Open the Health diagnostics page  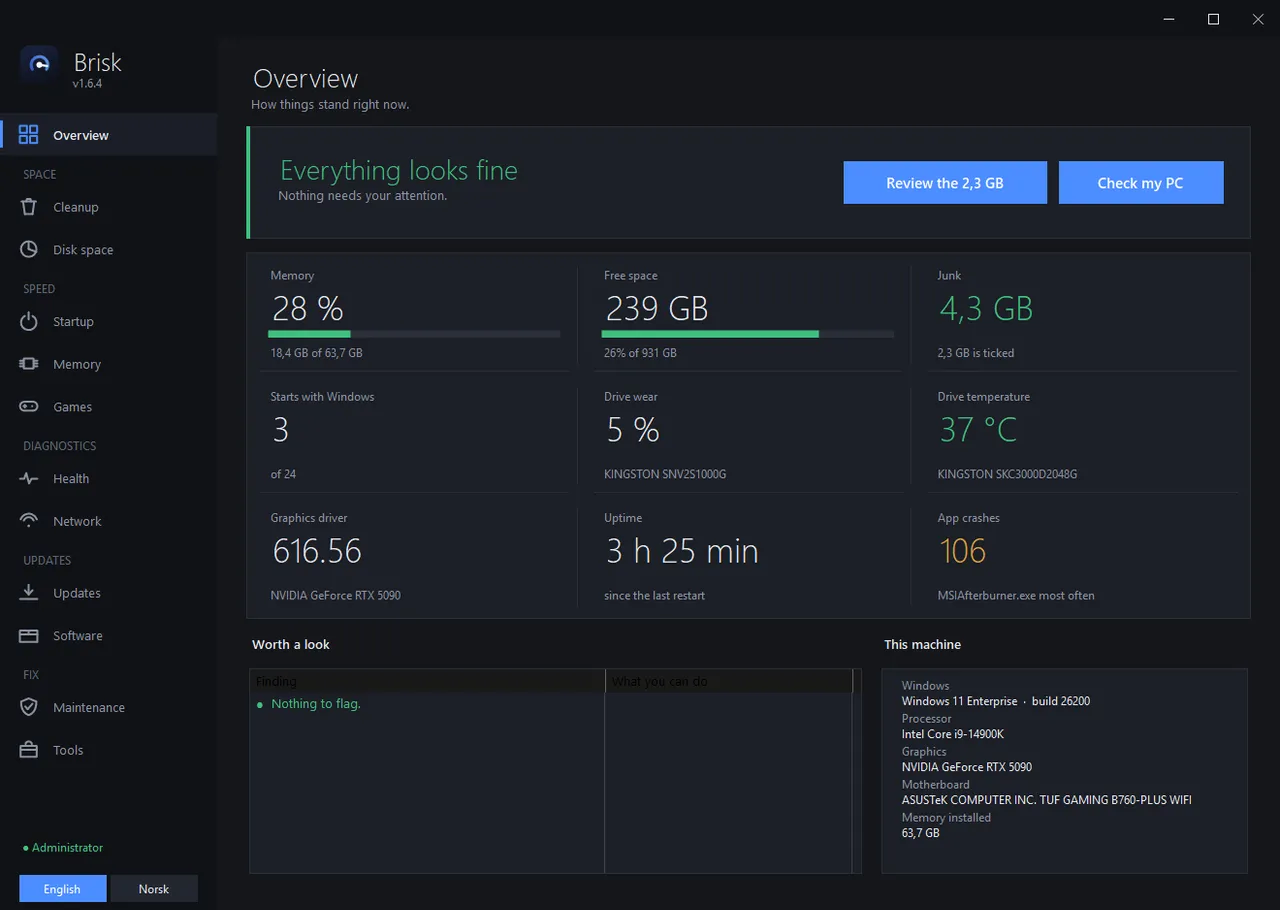pos(108,479)
